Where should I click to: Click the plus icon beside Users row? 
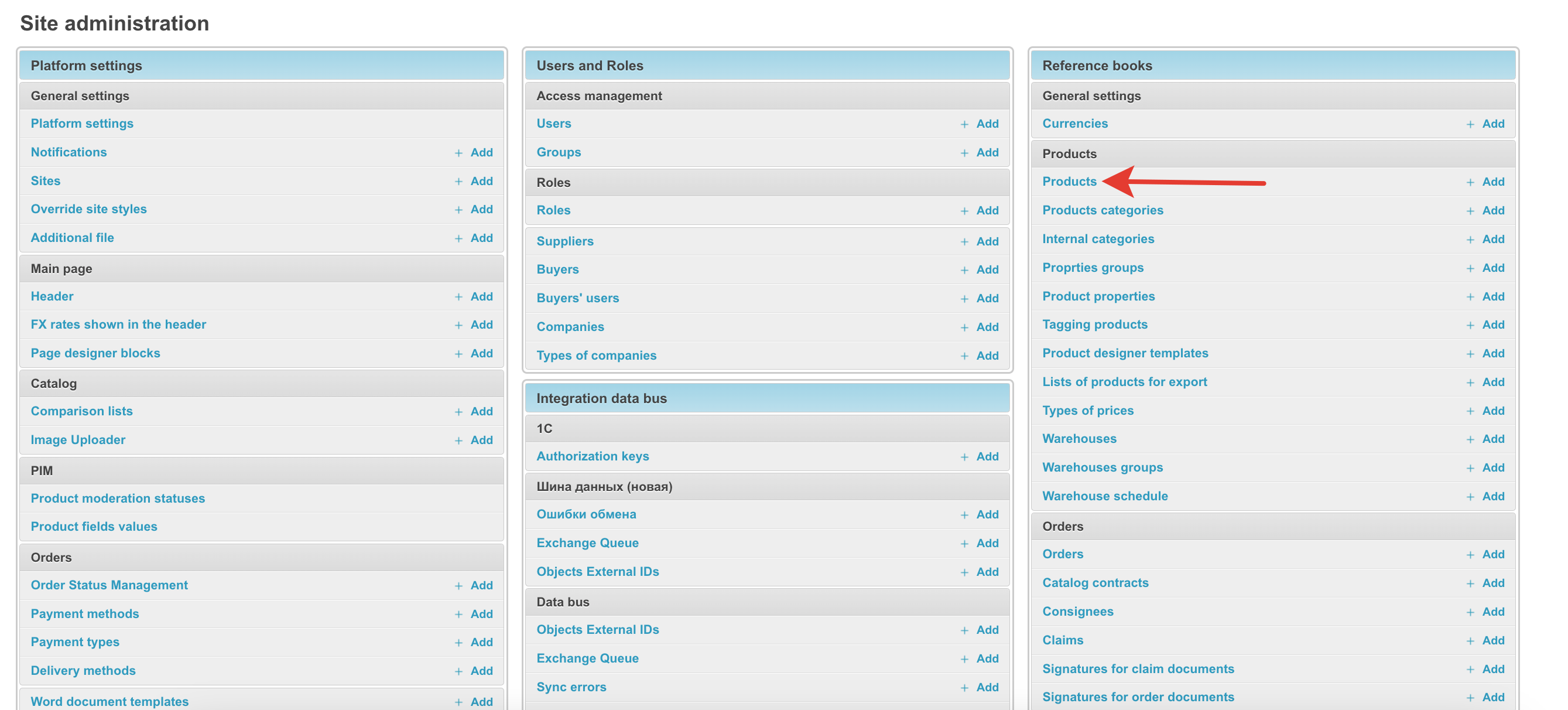964,124
